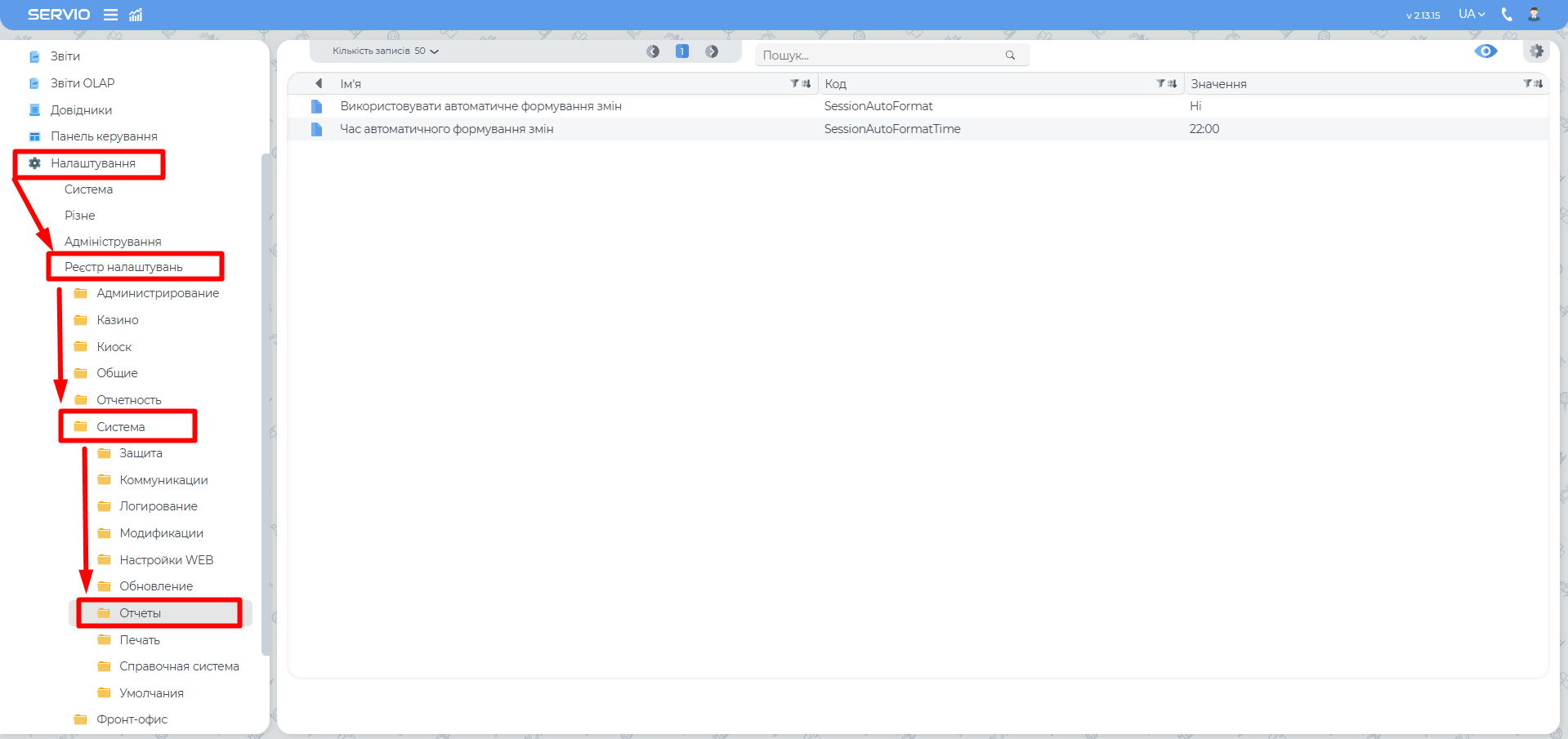Viewport: 1568px width, 739px height.
Task: Open Звіти OLAP in the sidebar
Action: (83, 83)
